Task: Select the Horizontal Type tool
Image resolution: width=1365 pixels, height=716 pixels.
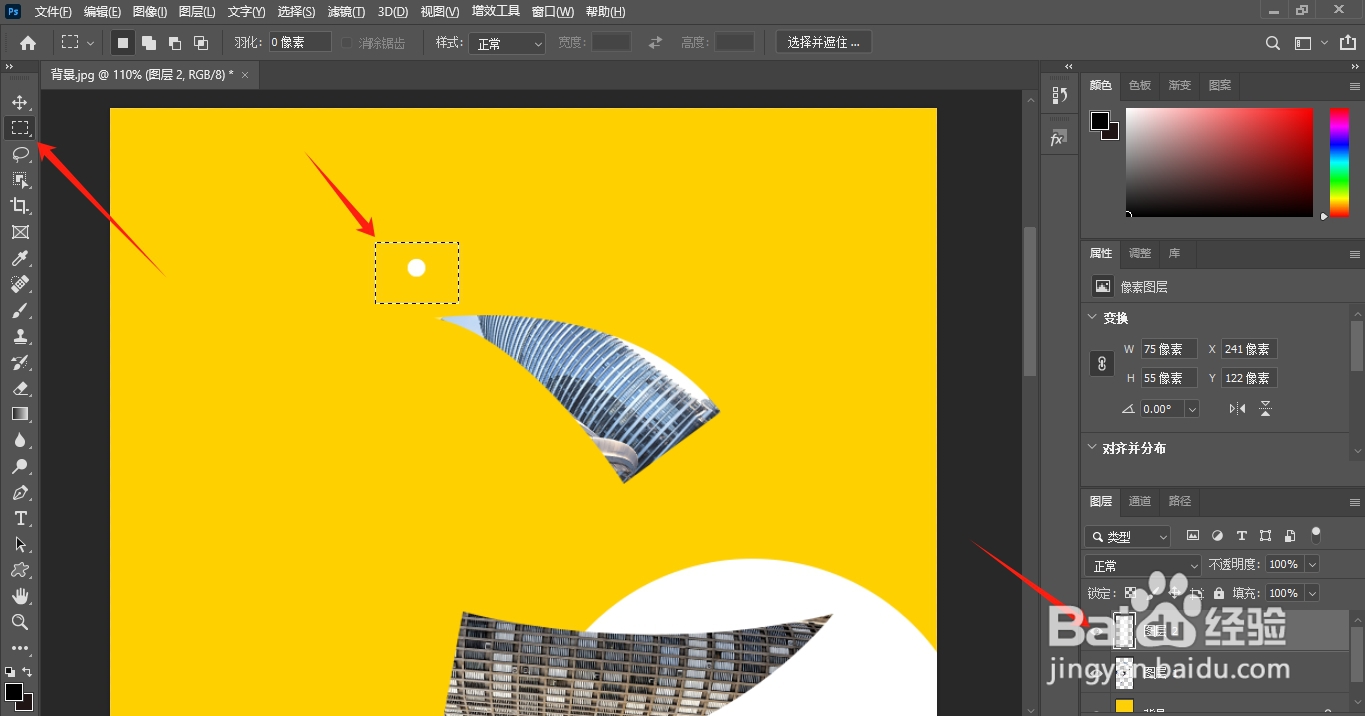Action: (x=20, y=518)
